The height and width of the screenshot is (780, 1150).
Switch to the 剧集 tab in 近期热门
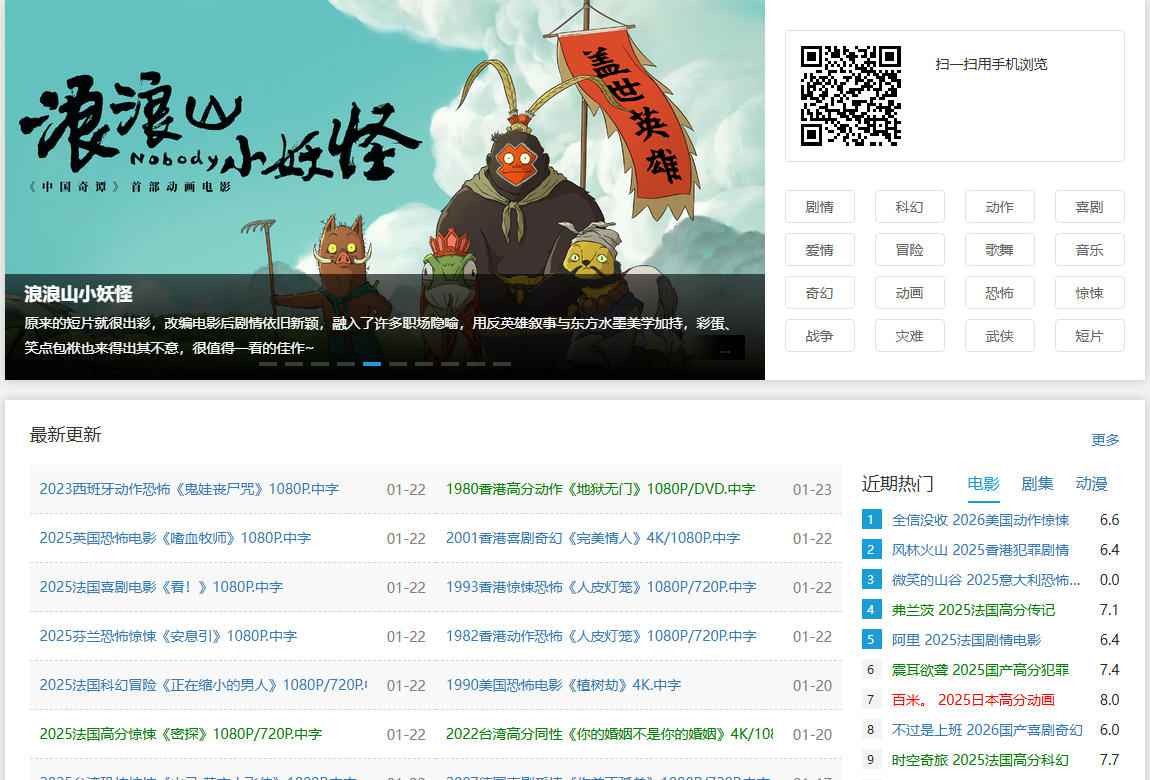click(1038, 483)
